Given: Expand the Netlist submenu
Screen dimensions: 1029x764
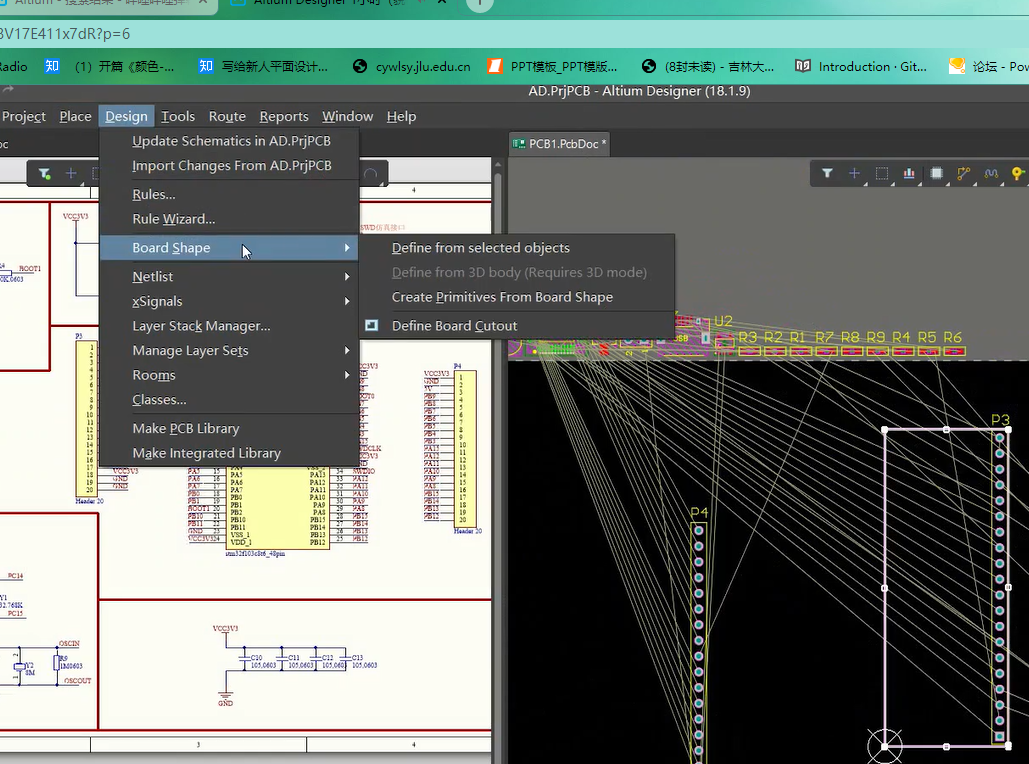Looking at the screenshot, I should (x=153, y=276).
